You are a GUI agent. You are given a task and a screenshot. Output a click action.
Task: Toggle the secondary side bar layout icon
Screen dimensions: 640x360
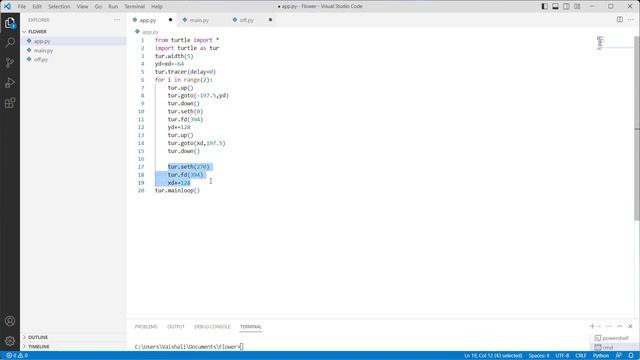567,7
